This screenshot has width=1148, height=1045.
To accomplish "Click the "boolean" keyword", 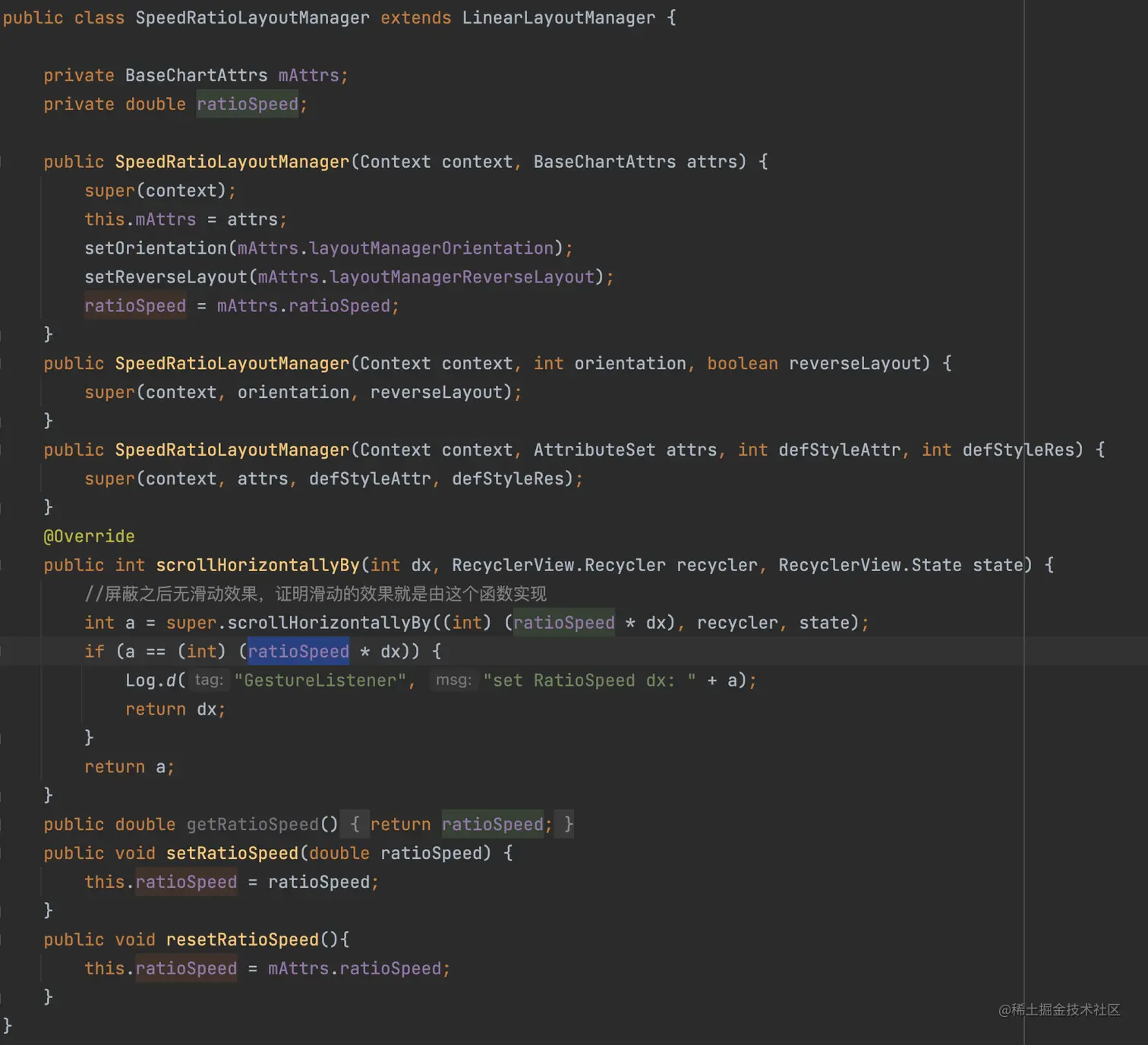I will coord(742,364).
